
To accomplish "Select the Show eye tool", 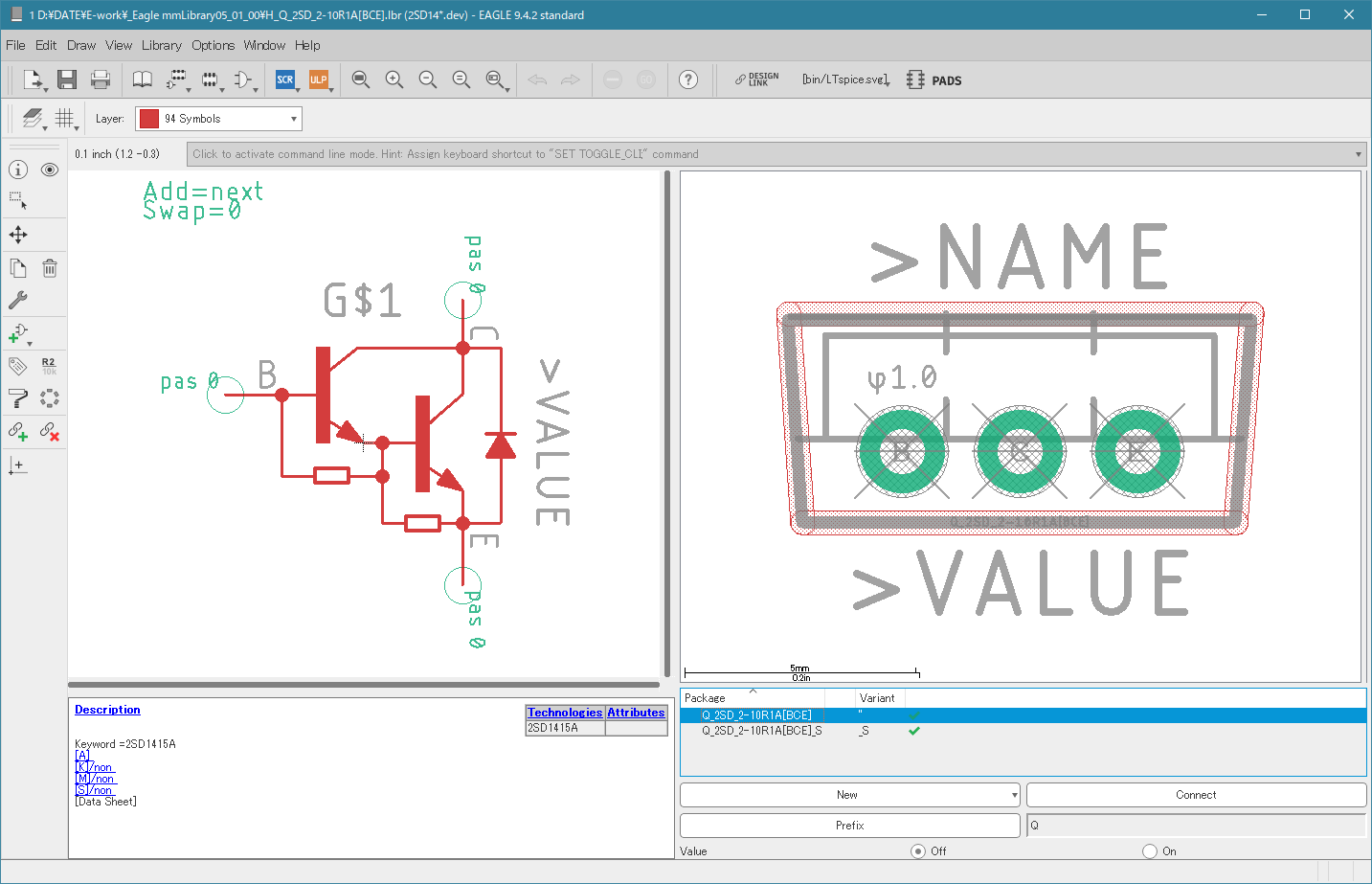I will pyautogui.click(x=50, y=170).
